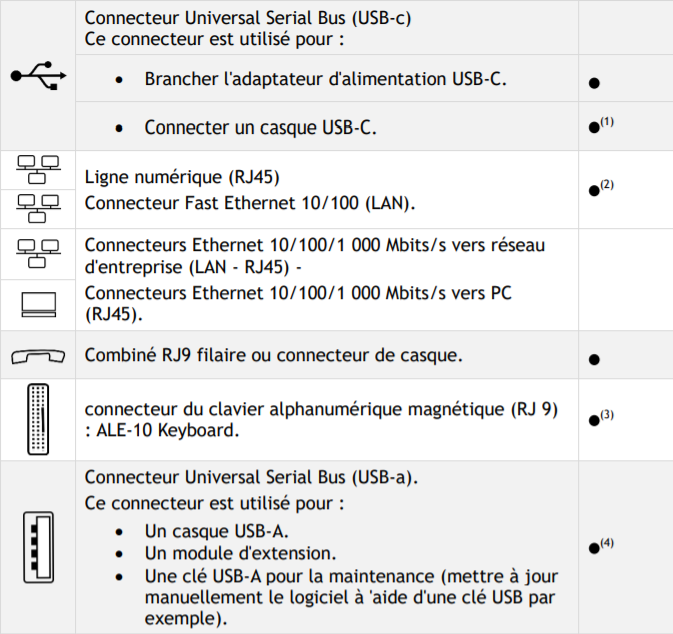Click the dot in the Combiné RJ9 row

pos(594,359)
